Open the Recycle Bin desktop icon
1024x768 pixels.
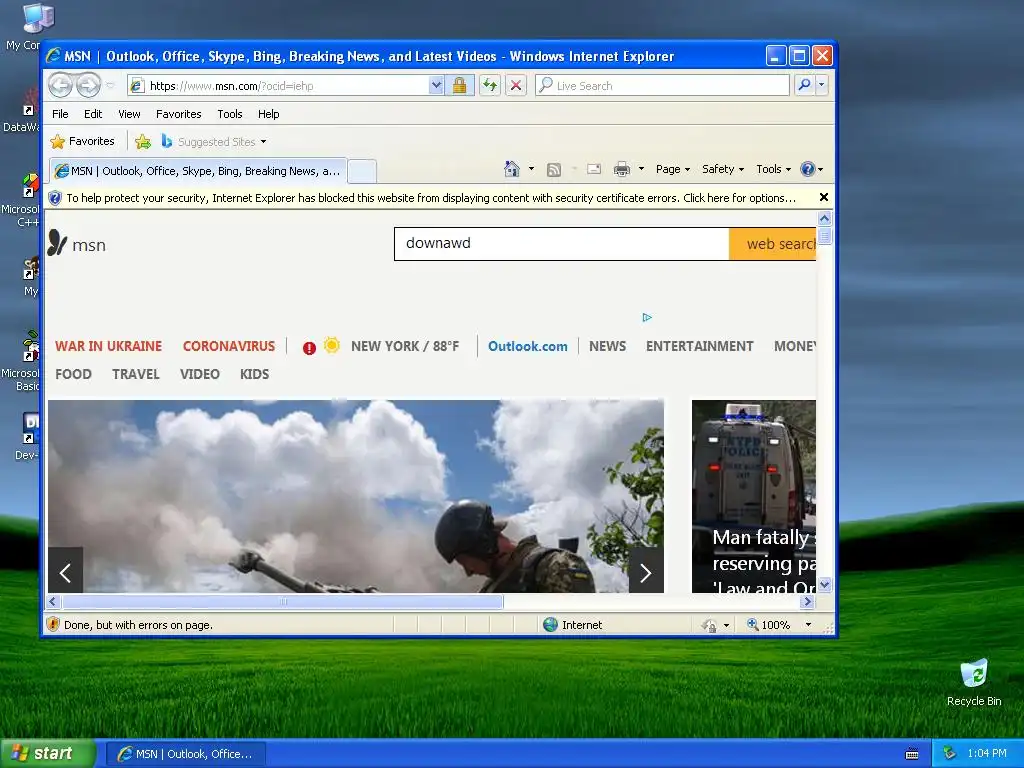coord(974,683)
